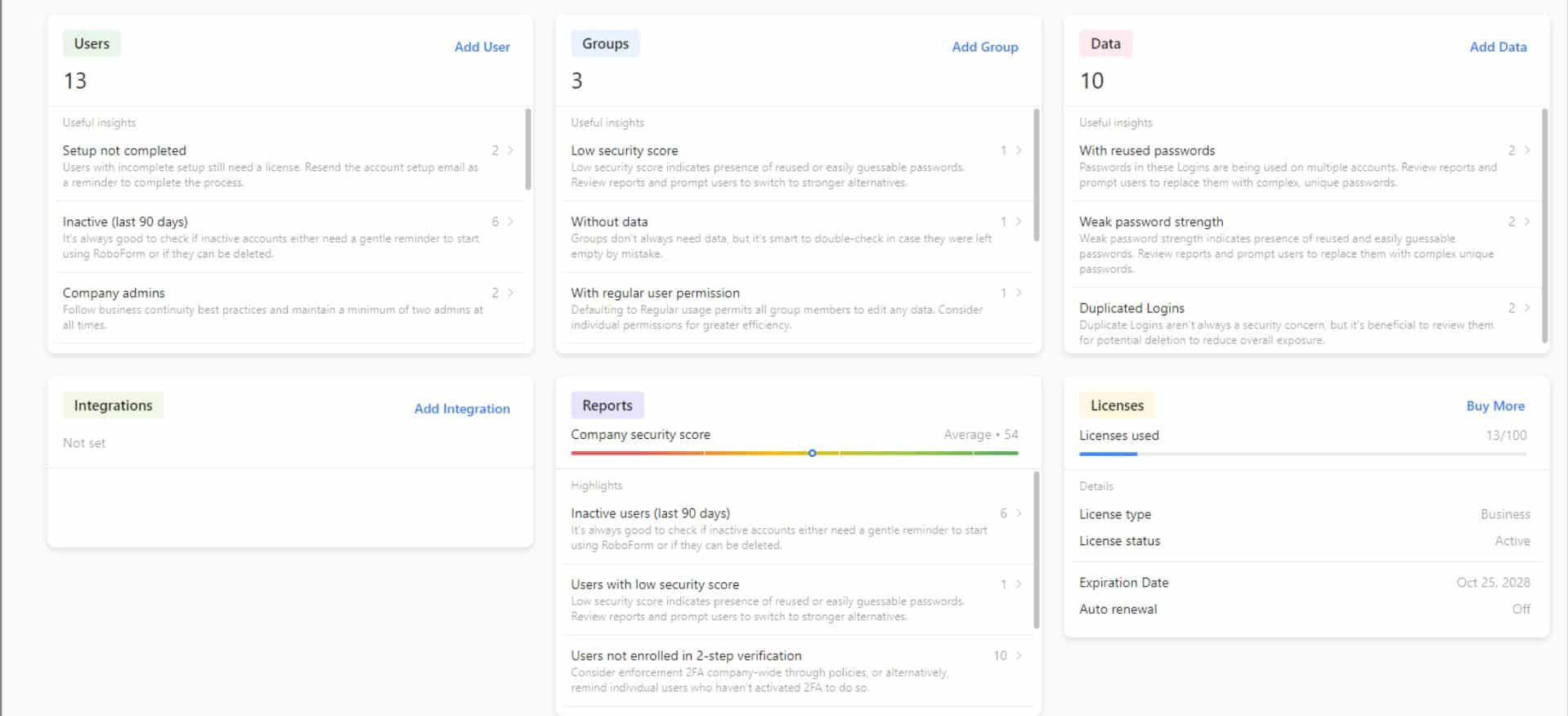Click Buy More licenses link
The height and width of the screenshot is (716, 1568).
click(1494, 405)
